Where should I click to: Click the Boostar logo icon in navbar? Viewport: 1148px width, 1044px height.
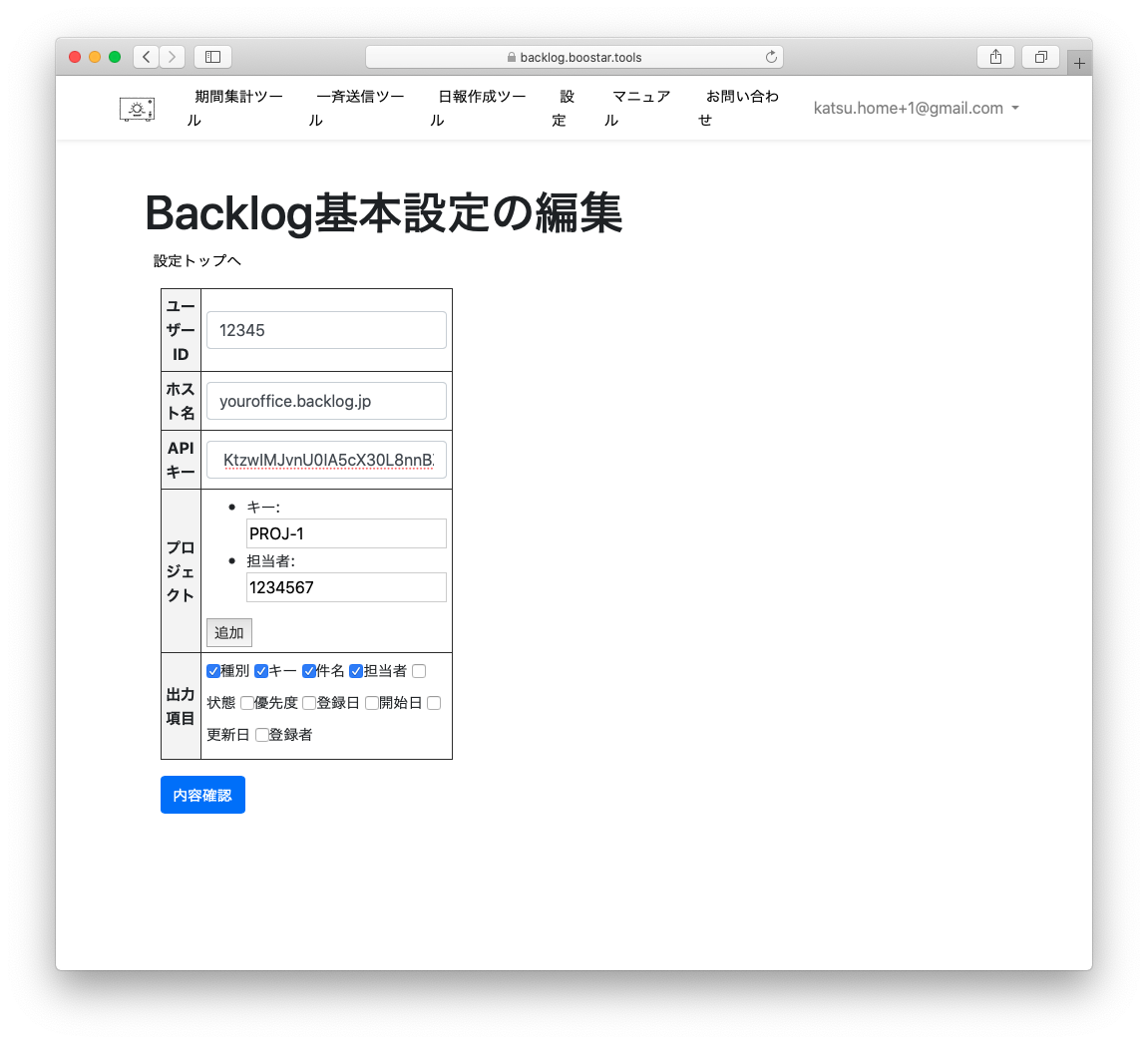(137, 109)
